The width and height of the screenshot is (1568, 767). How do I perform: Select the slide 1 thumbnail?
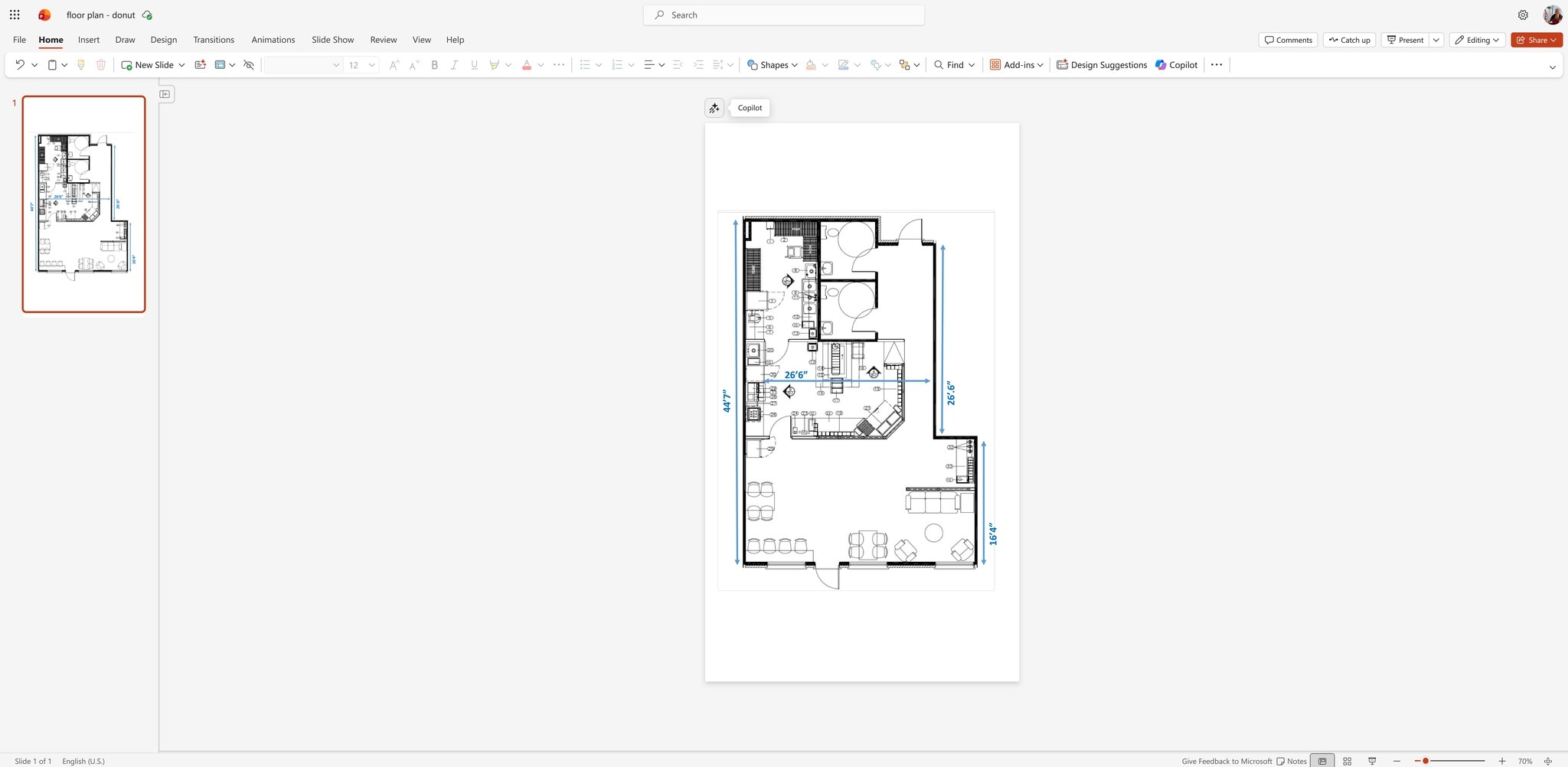83,203
